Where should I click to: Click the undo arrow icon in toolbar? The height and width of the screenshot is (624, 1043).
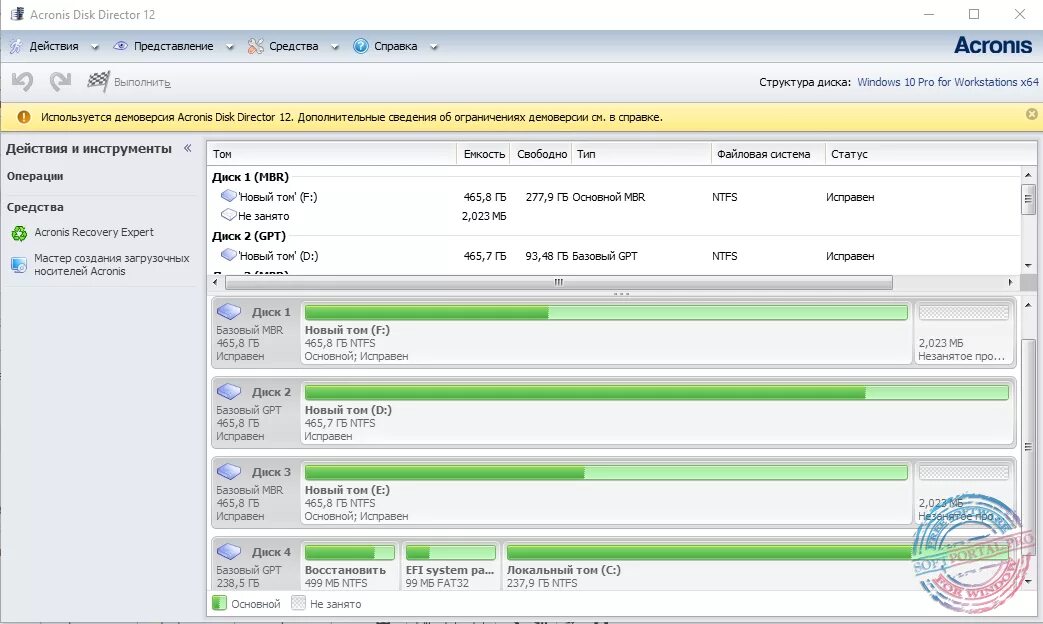(x=22, y=82)
